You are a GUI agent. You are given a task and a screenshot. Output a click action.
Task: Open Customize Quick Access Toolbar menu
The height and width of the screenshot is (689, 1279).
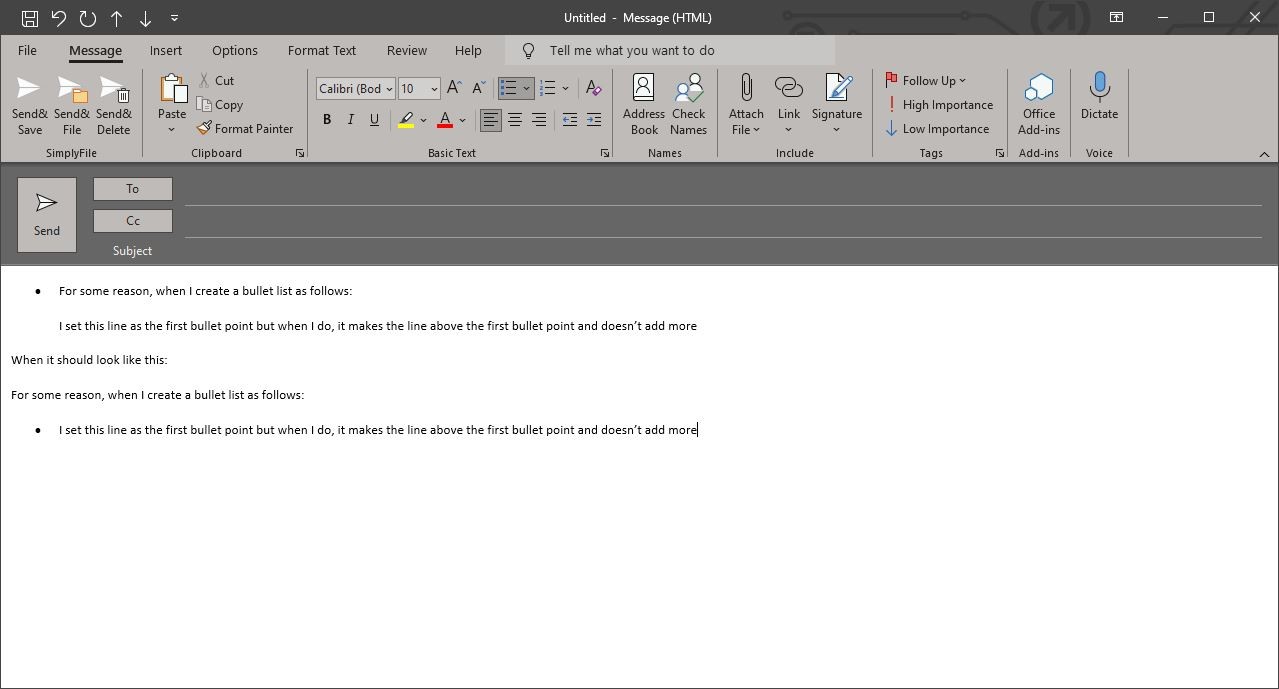tap(175, 18)
